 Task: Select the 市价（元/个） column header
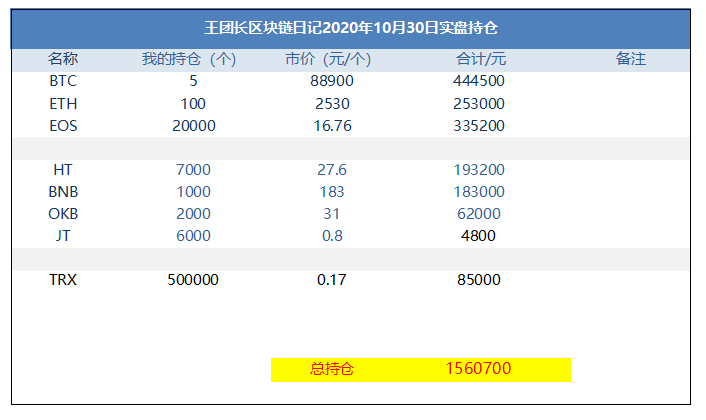[328, 59]
